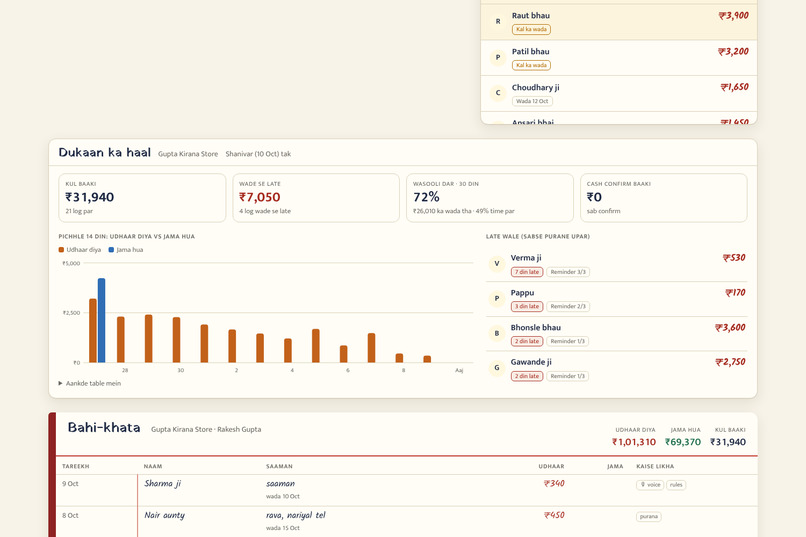This screenshot has width=806, height=537.
Task: Open Verma ji in late list
Action: coord(526,258)
